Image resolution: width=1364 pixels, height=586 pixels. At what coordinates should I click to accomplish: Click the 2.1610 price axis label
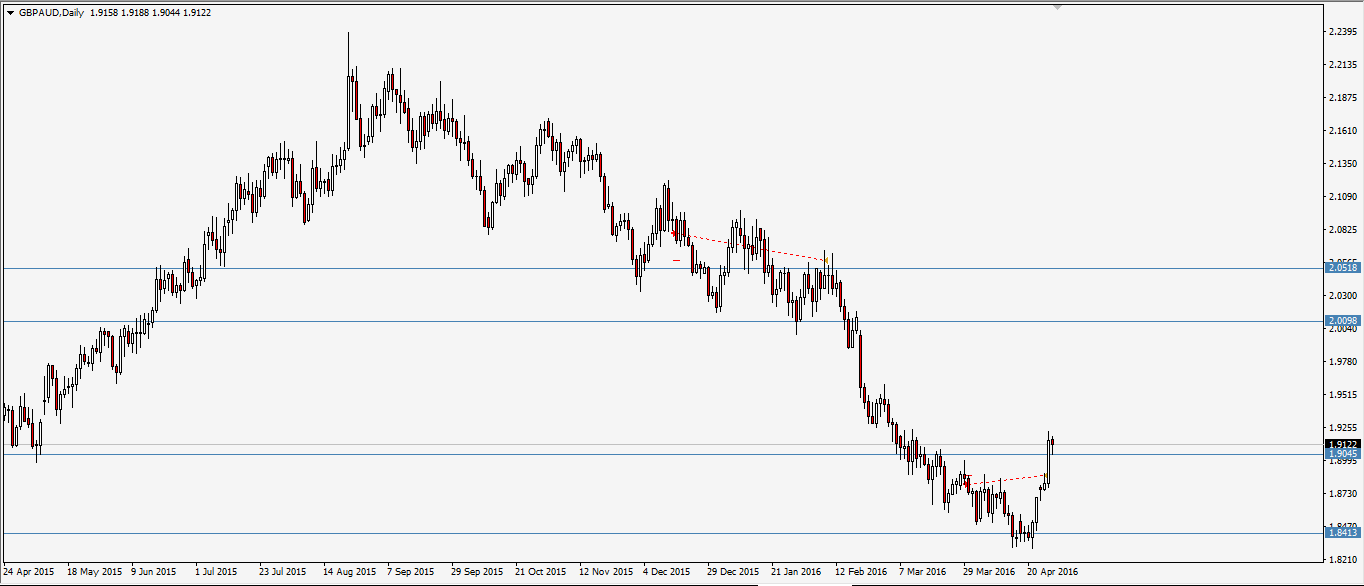tap(1344, 131)
